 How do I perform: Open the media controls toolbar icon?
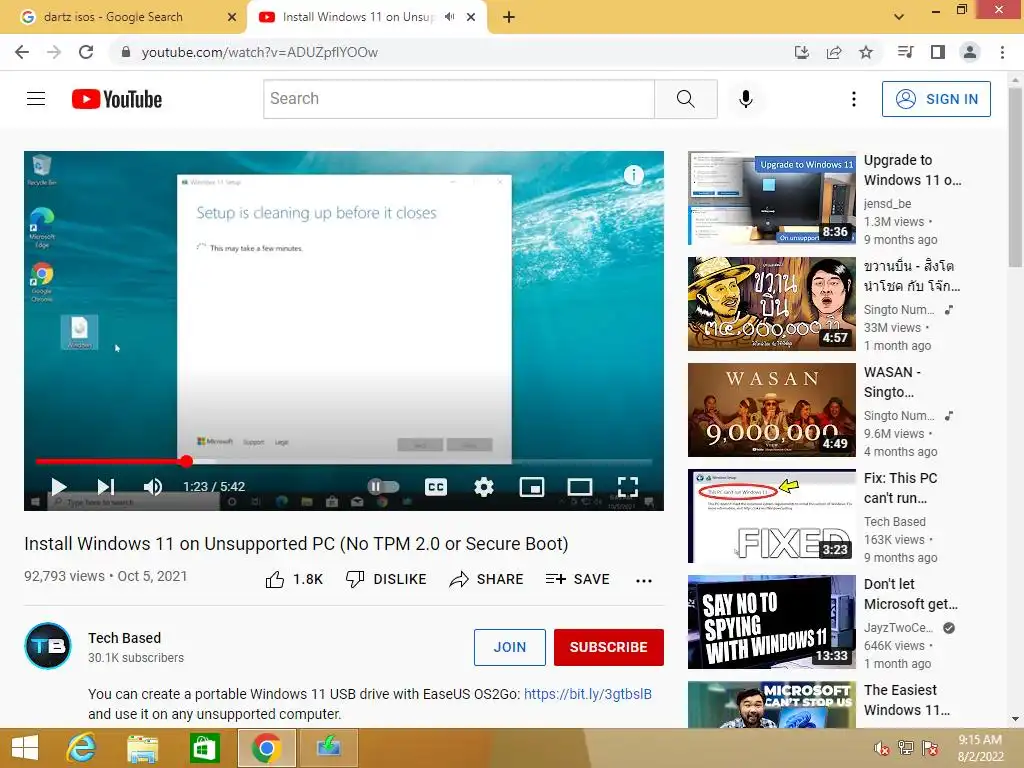click(x=906, y=52)
